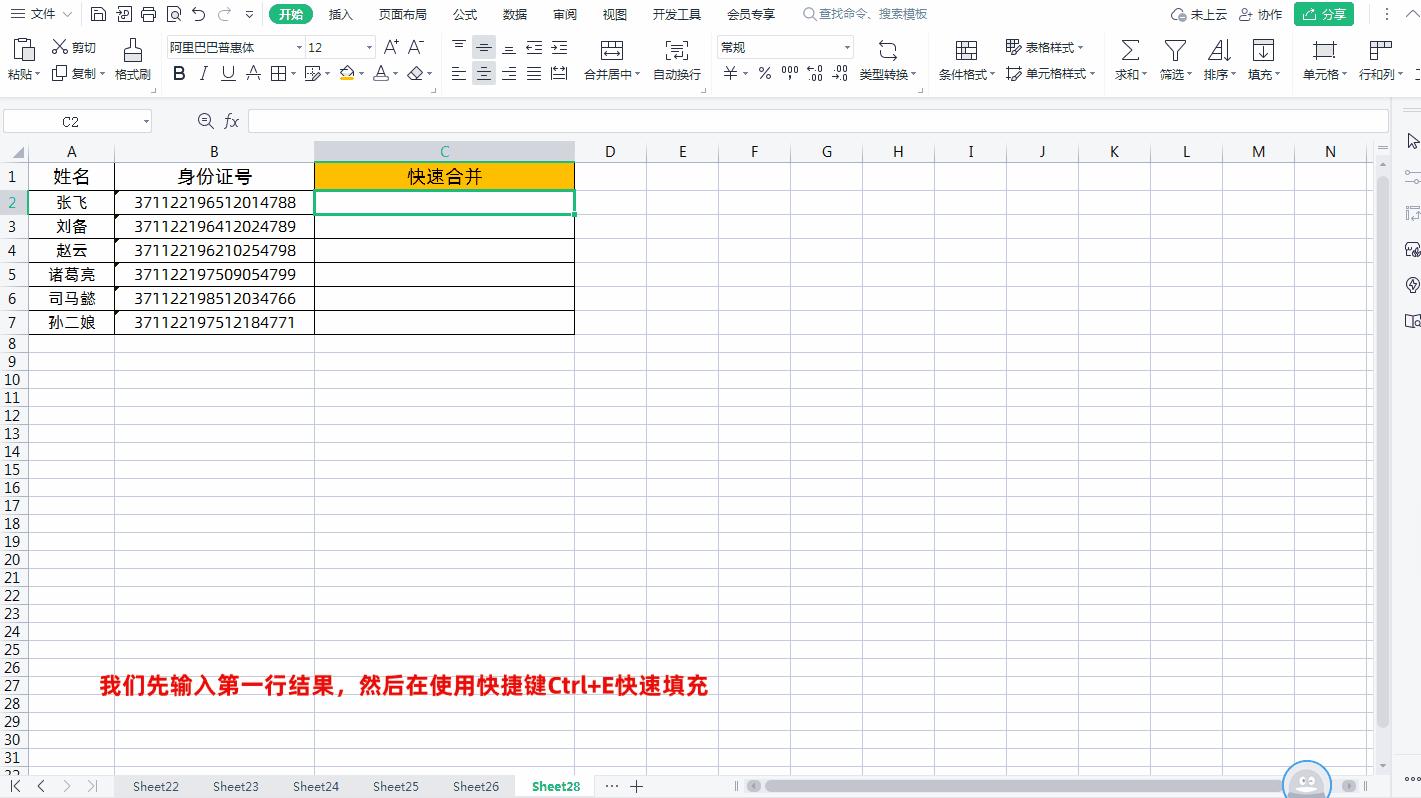
Task: Open the font size dropdown
Action: pos(367,46)
